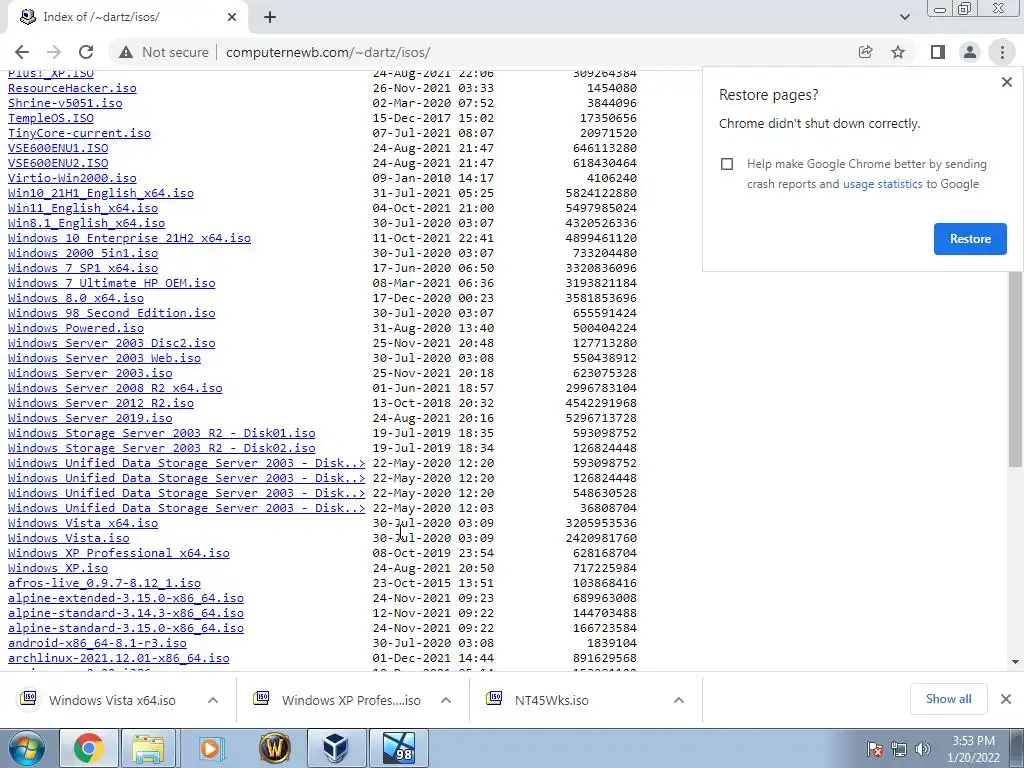
Task: Open Windows_98_Second_Edition.iso link
Action: (112, 313)
